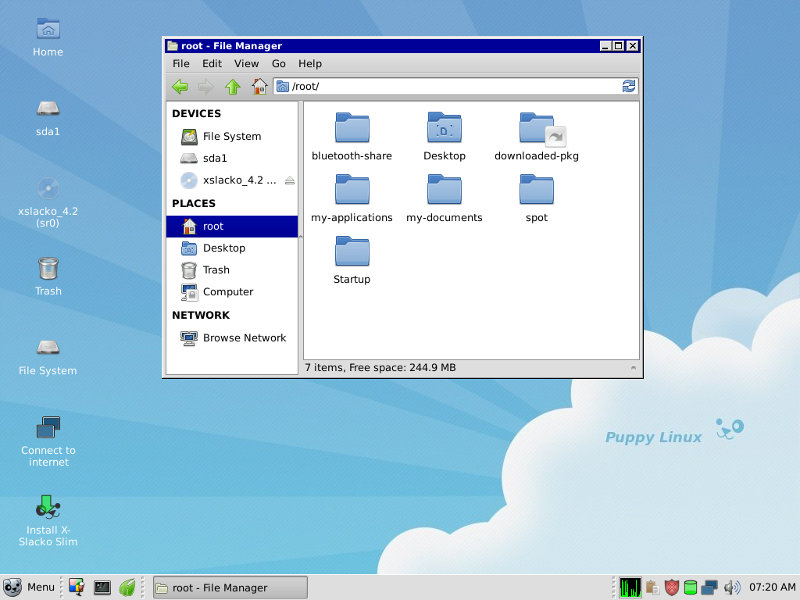
Task: Open Home icon on the desktop
Action: 48,37
